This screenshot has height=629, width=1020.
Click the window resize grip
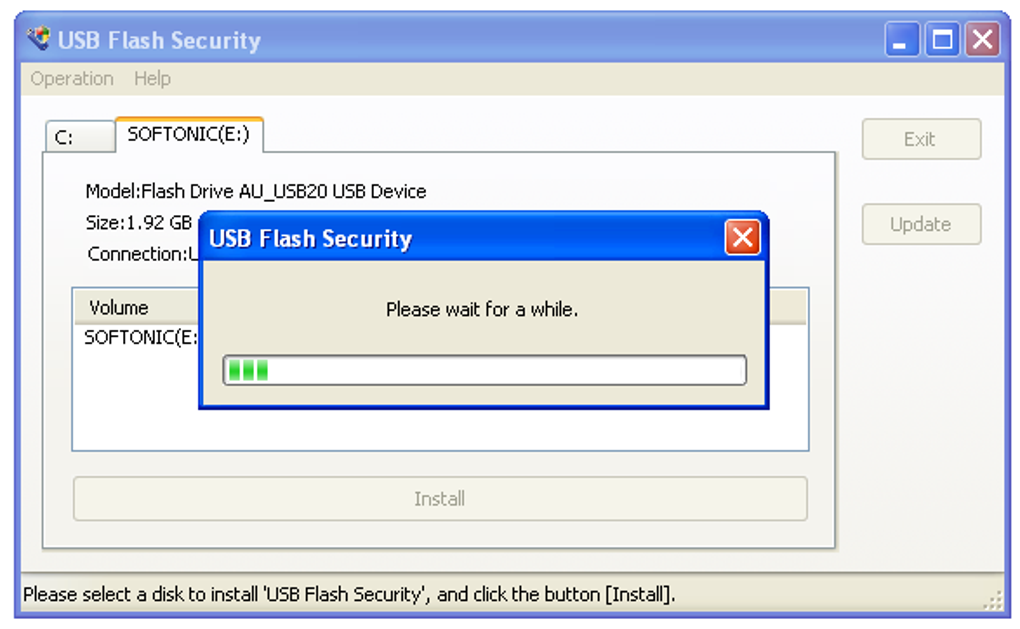[993, 600]
